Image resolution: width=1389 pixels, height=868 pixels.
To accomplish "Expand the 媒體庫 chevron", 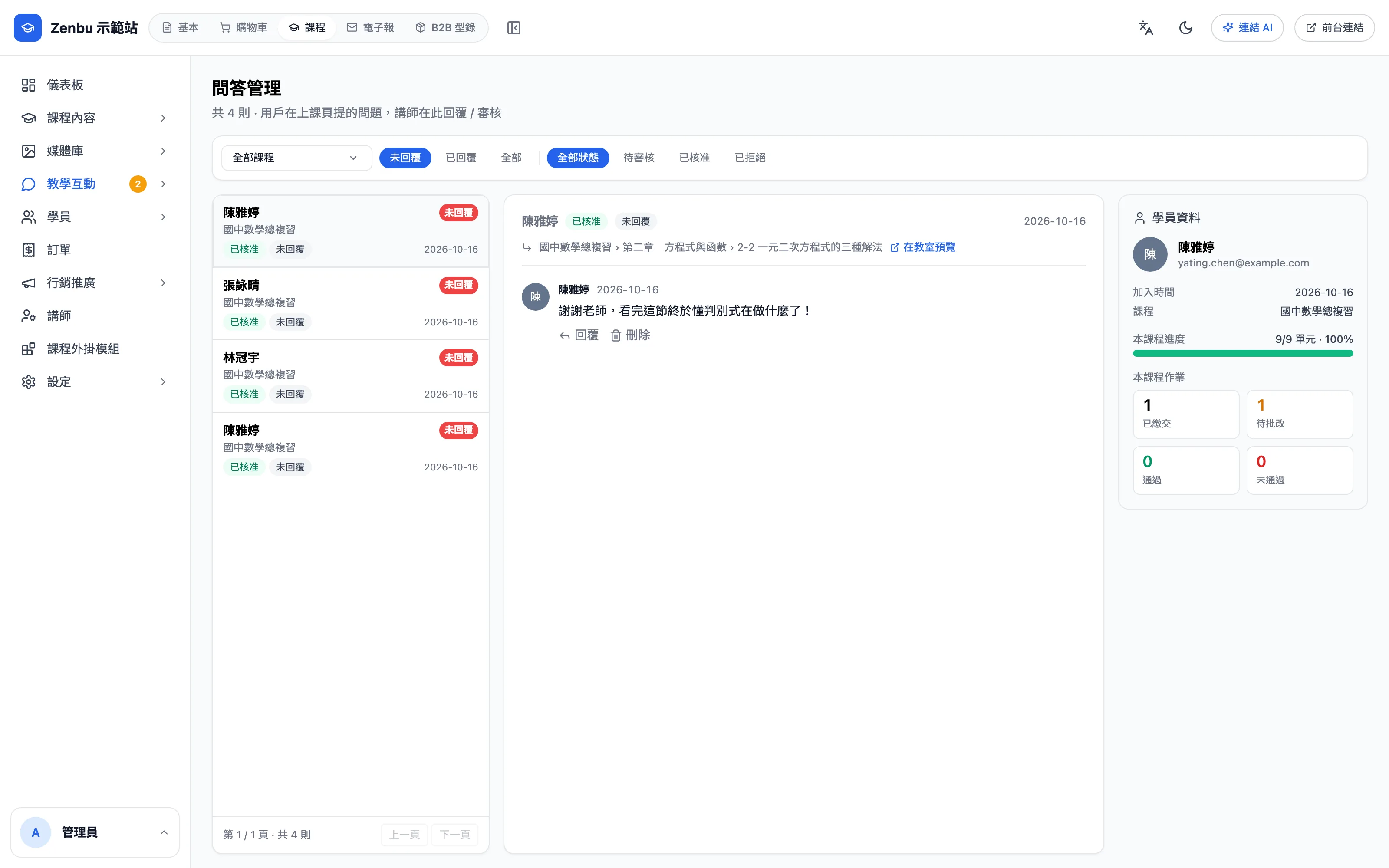I will [163, 151].
